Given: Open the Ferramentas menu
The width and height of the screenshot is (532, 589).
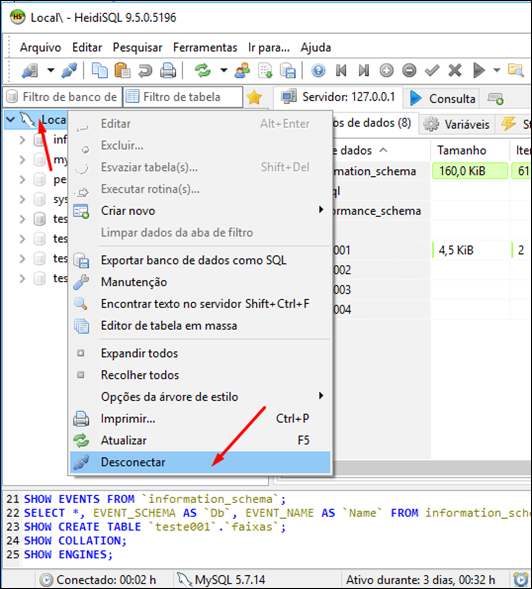Looking at the screenshot, I should pos(205,47).
